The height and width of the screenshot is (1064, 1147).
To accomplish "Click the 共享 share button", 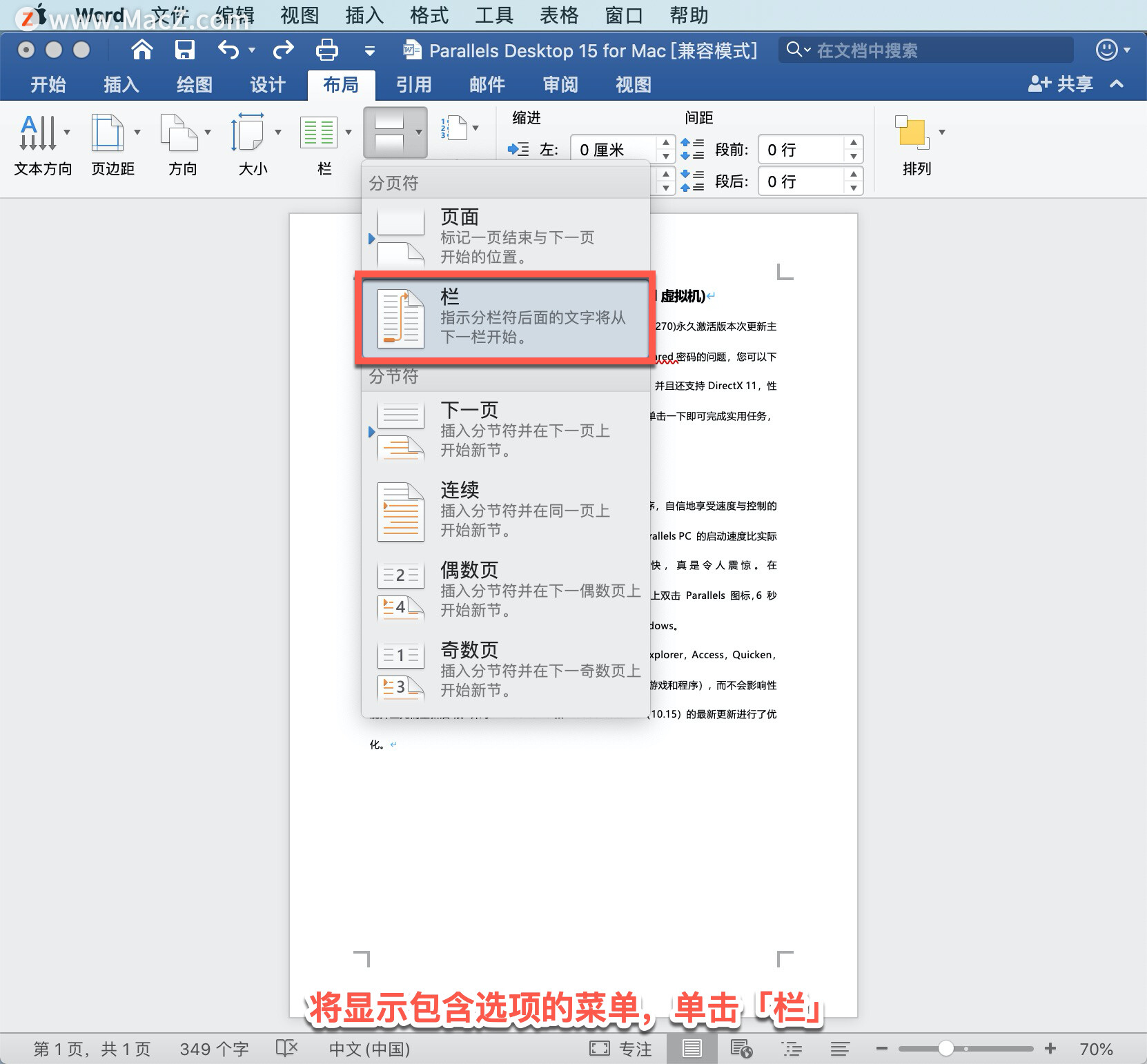I will pyautogui.click(x=1061, y=84).
